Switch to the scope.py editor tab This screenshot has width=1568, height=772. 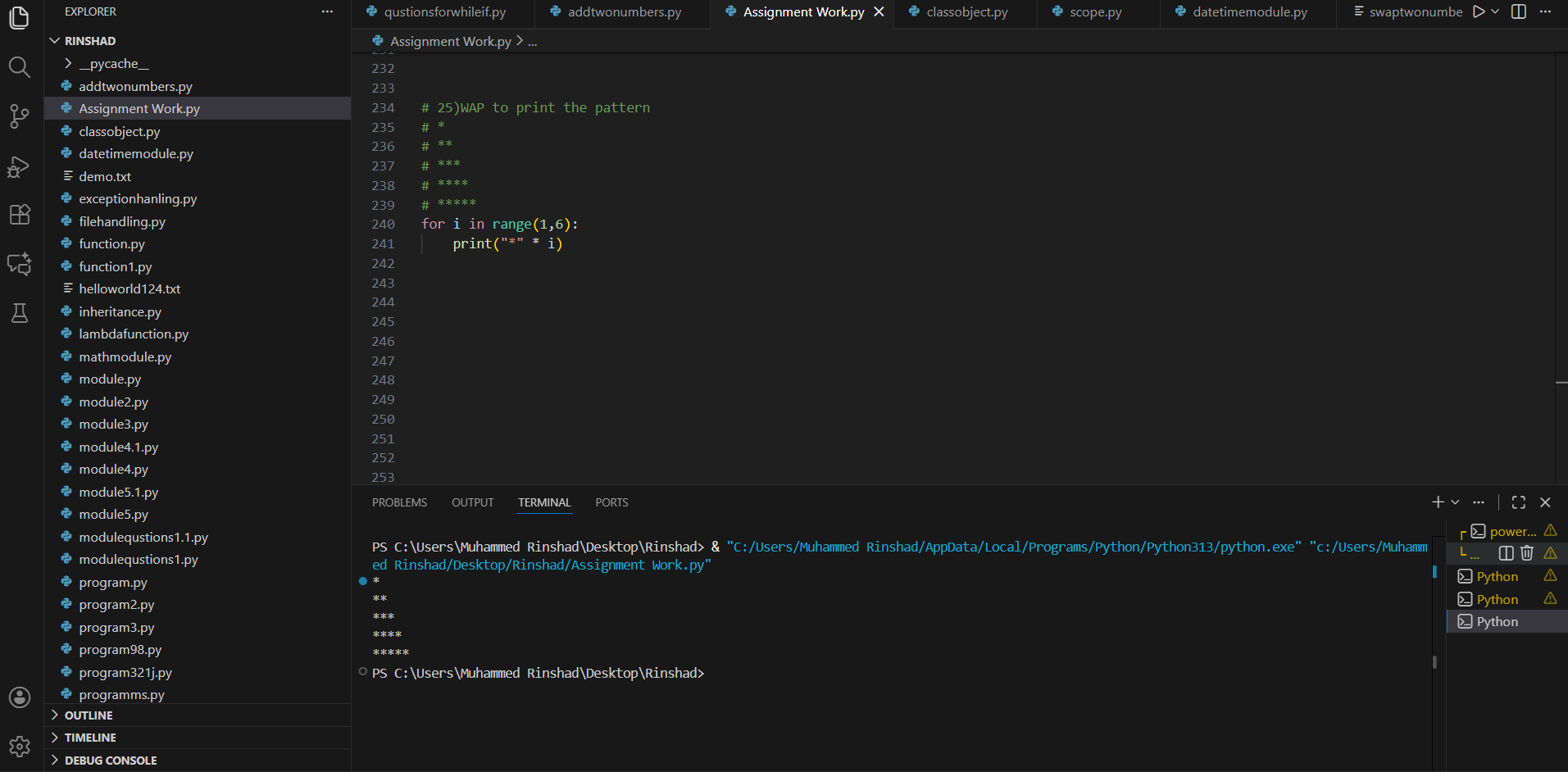pyautogui.click(x=1095, y=11)
